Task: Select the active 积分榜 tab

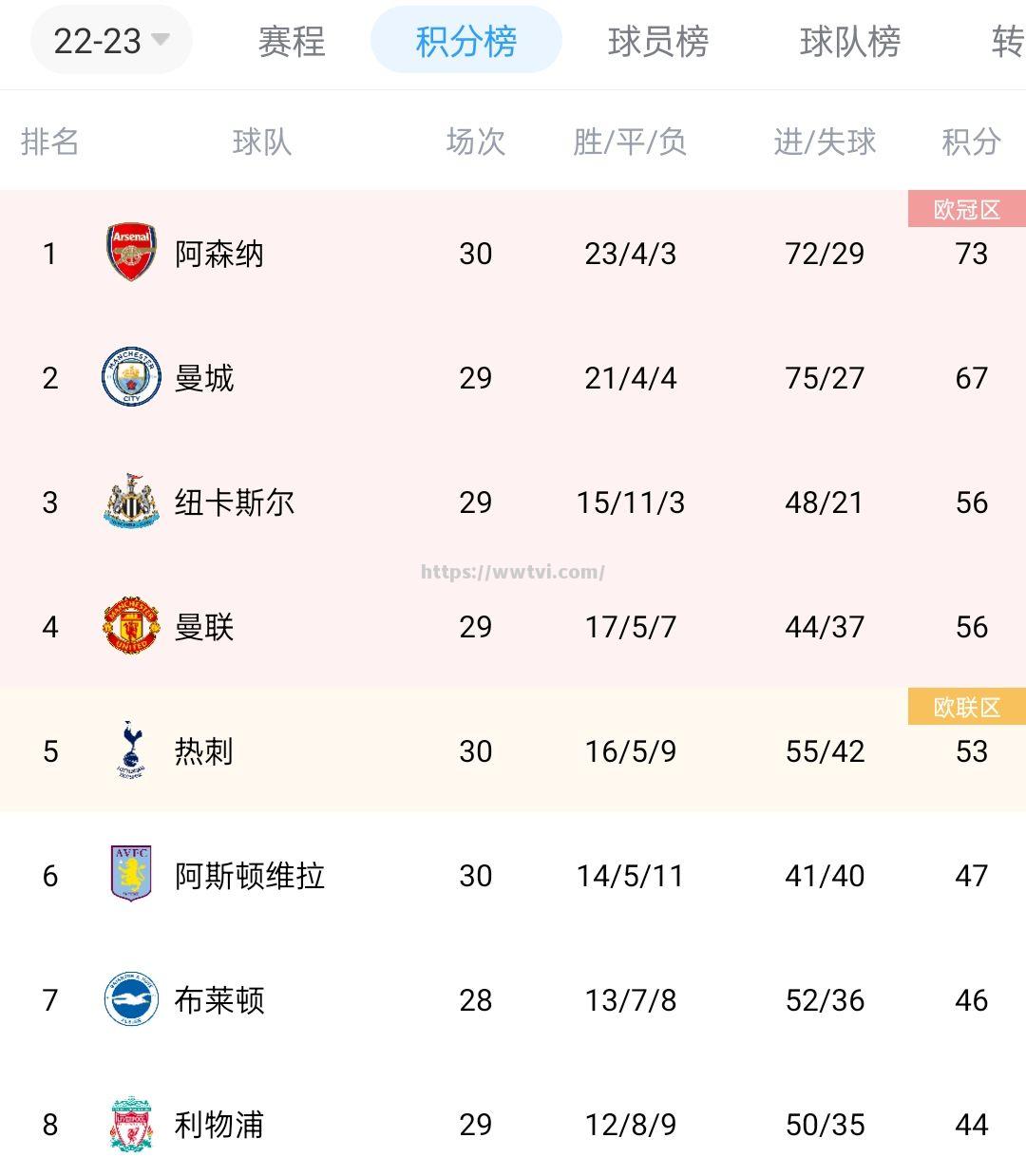Action: tap(466, 42)
